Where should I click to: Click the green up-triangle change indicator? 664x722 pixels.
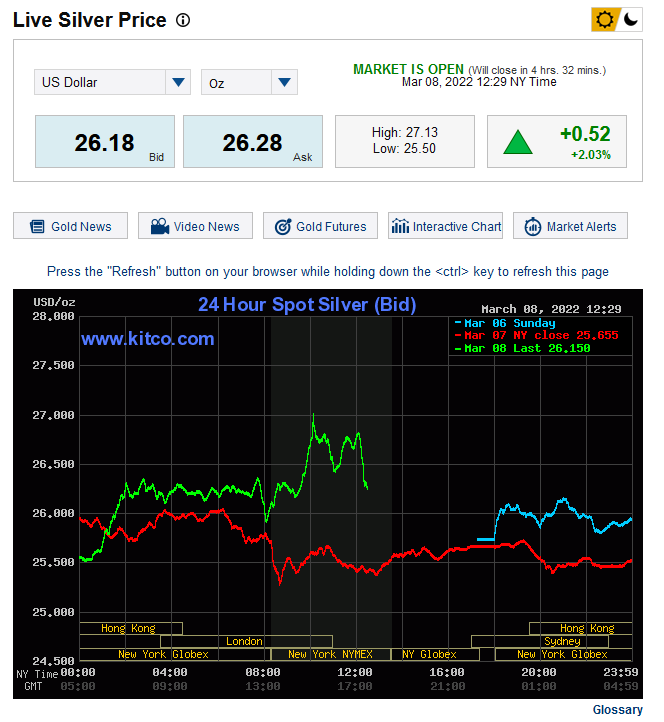(518, 142)
